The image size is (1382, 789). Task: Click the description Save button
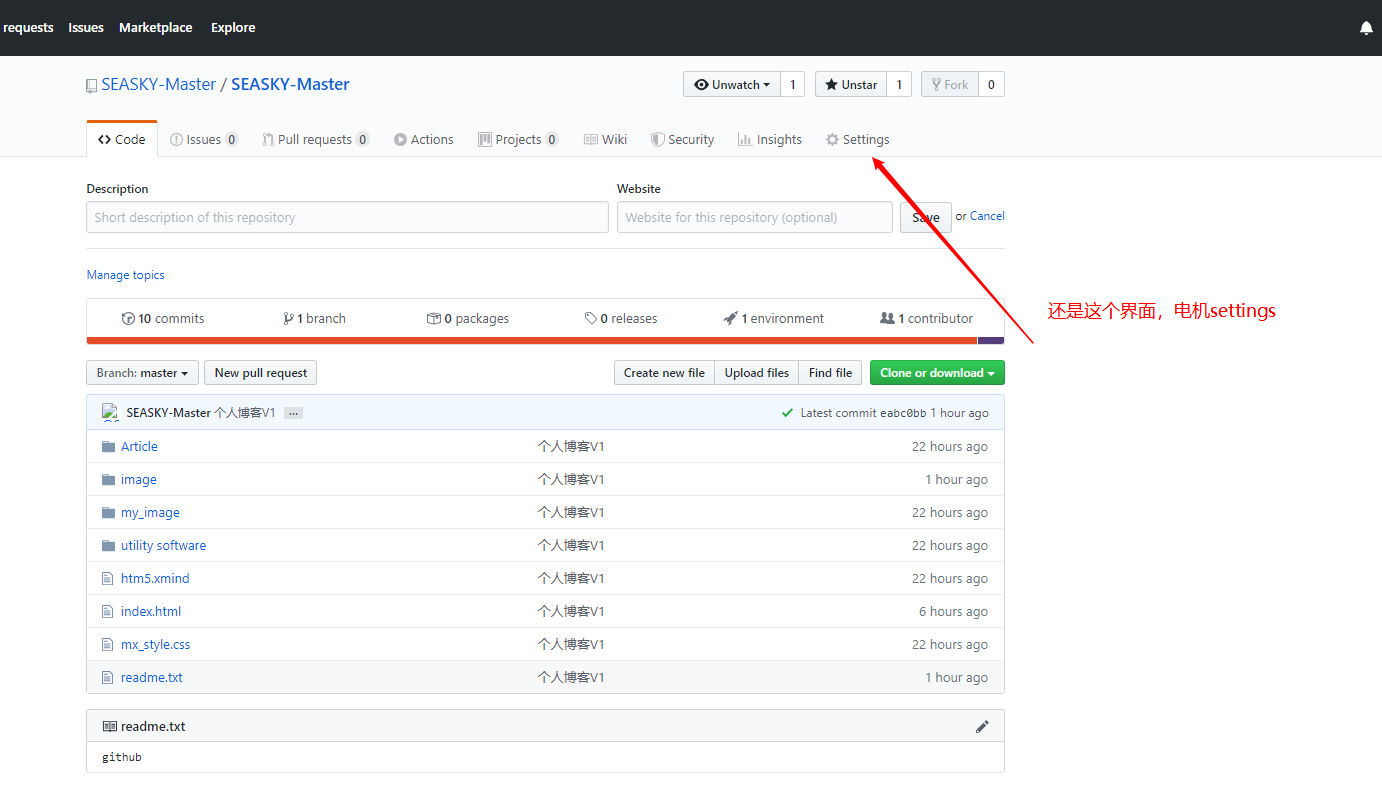click(x=926, y=217)
